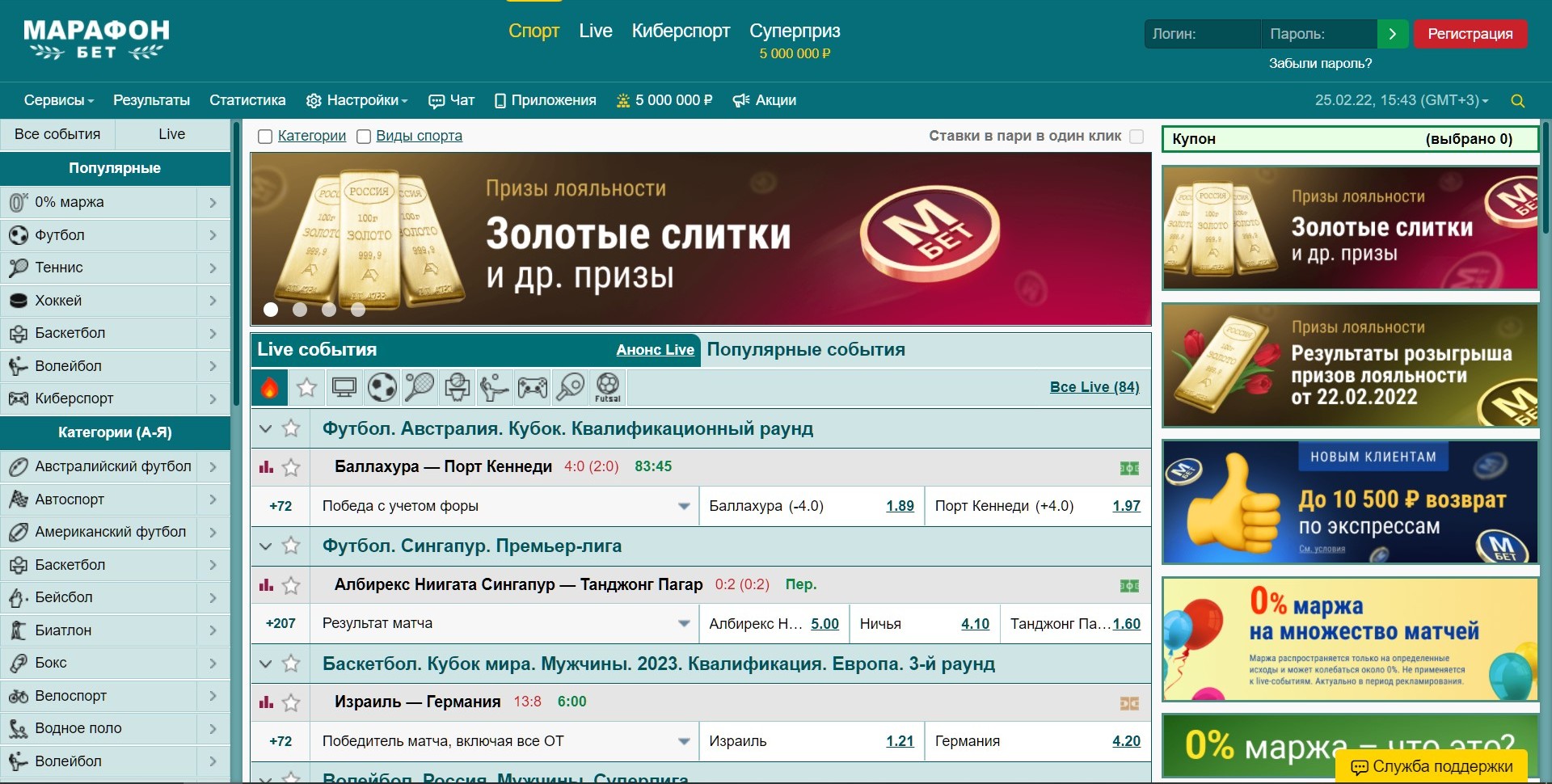1552x784 pixels.
Task: Filter live events by basketball icon
Action: point(457,388)
